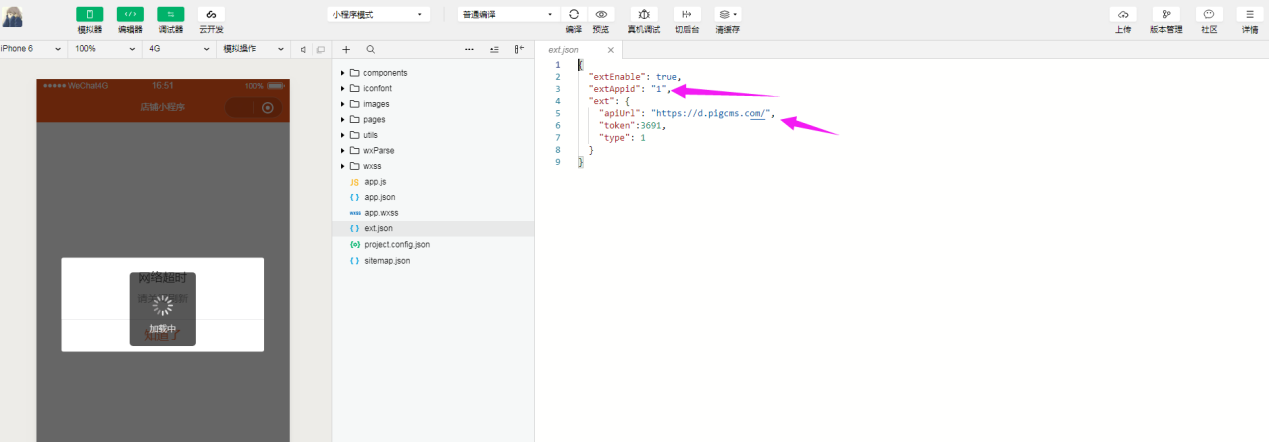This screenshot has width=1269, height=442.
Task: Click the hide file tree panel icon
Action: pyautogui.click(x=519, y=49)
